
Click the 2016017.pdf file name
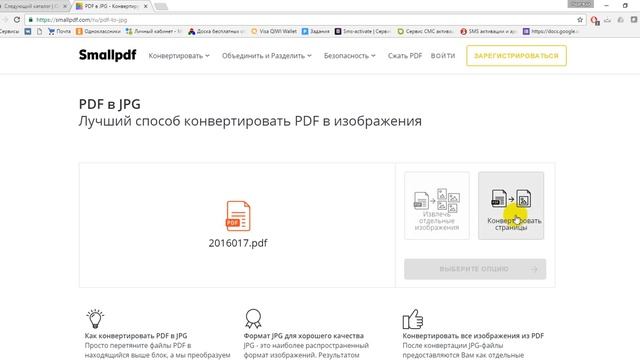point(238,243)
